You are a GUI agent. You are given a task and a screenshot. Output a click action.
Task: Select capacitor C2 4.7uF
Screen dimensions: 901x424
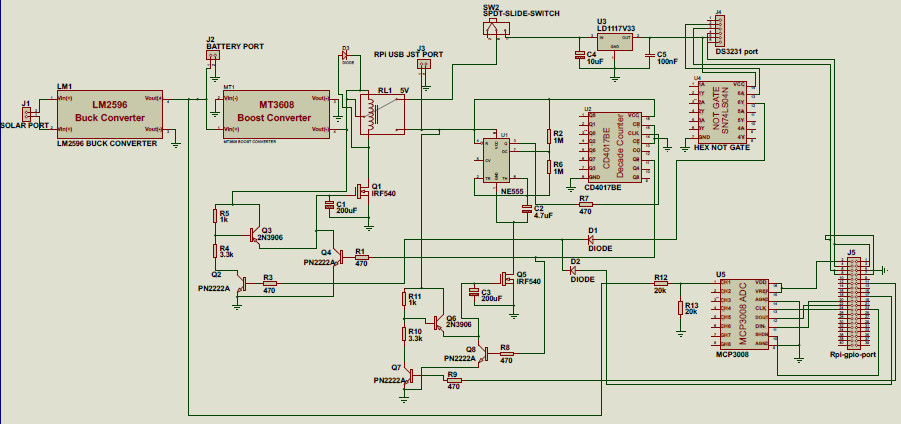coord(527,210)
